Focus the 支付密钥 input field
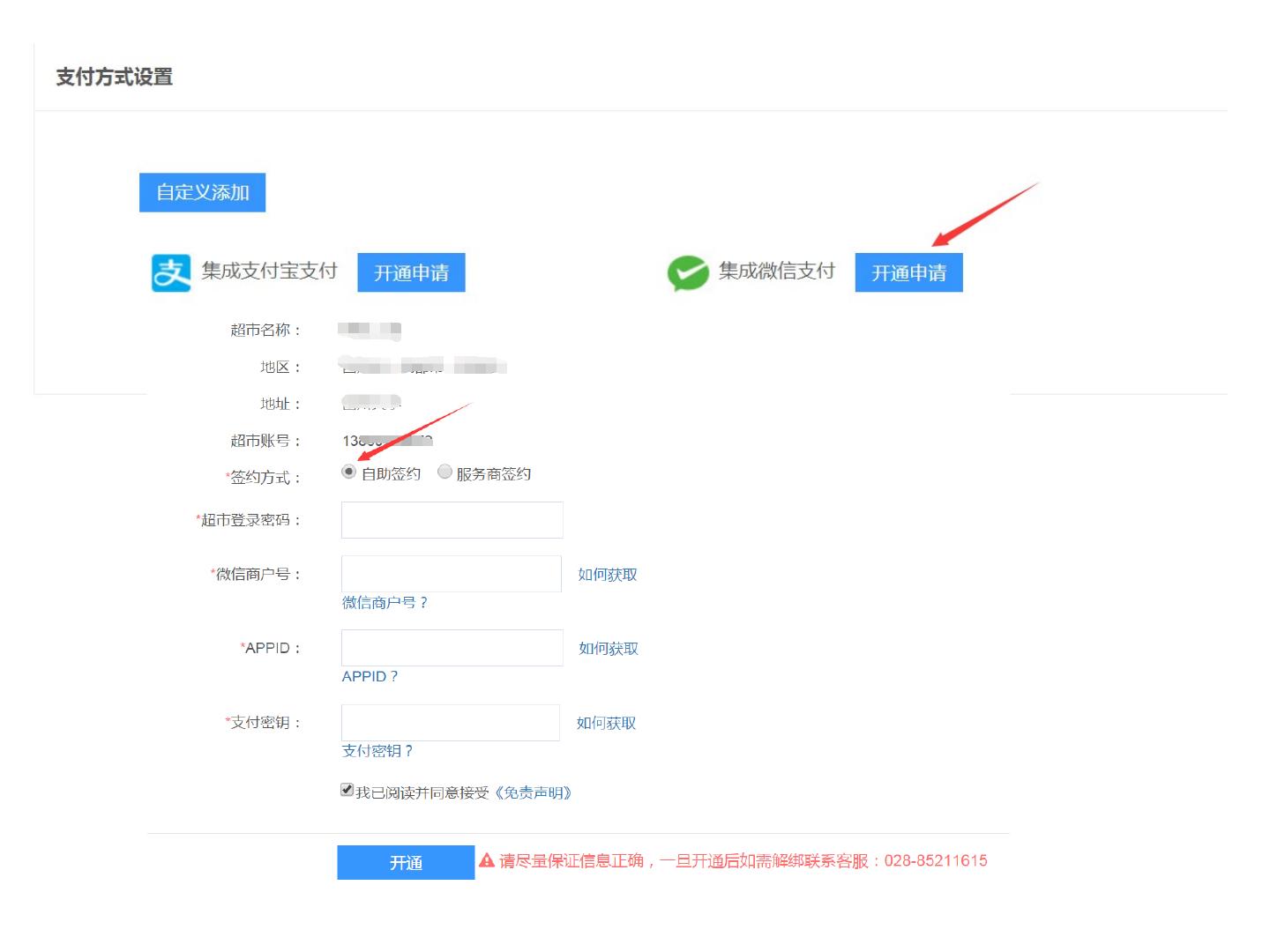1270x952 pixels. tap(450, 723)
